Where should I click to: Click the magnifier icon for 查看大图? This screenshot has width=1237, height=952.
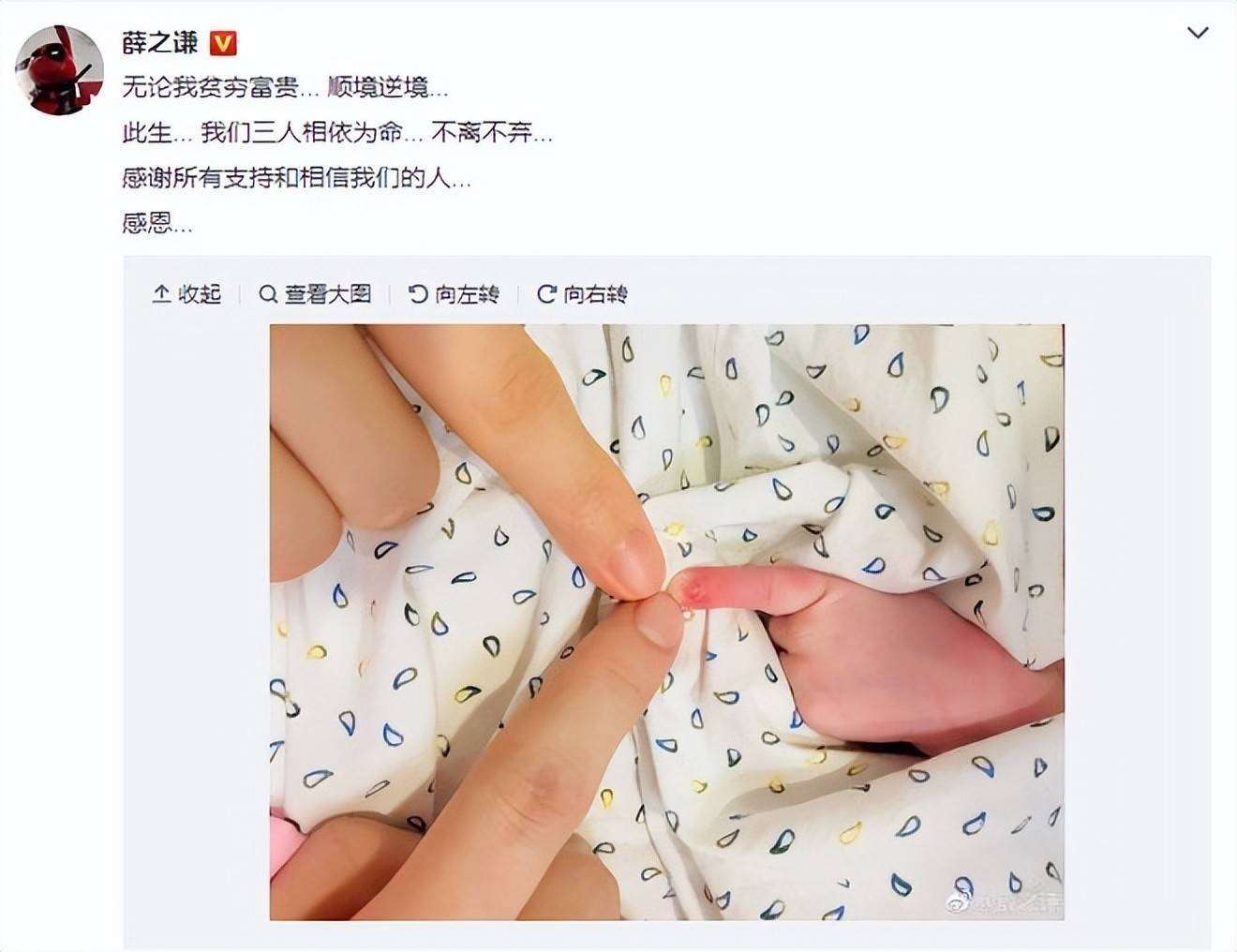click(x=268, y=294)
